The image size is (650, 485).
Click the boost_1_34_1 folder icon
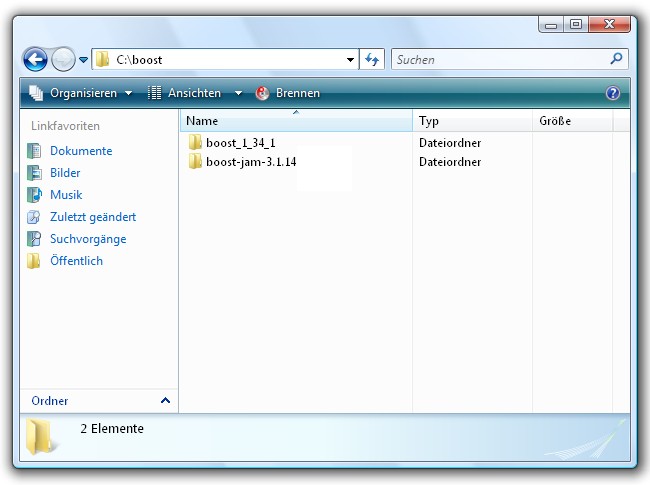point(195,142)
